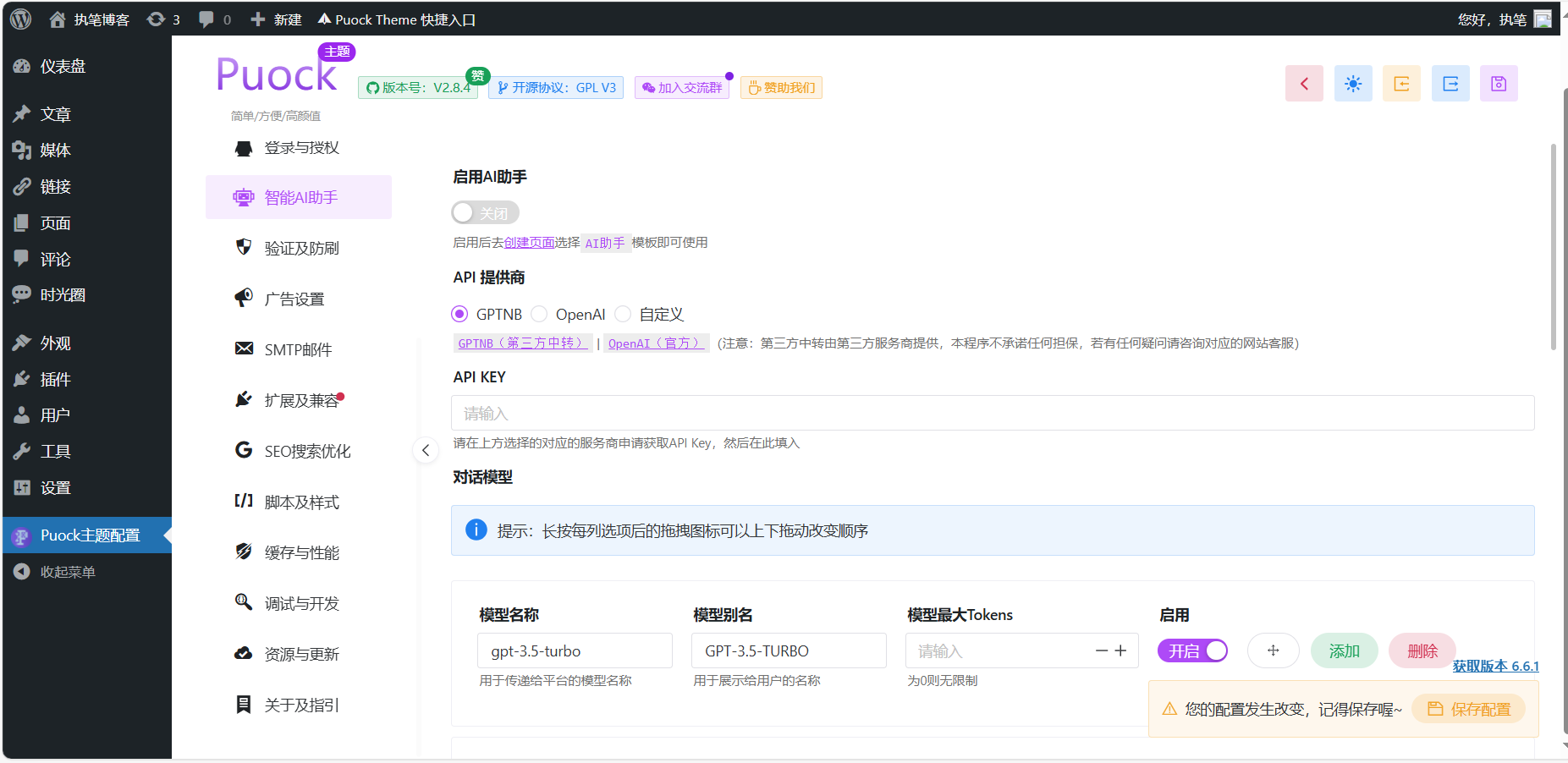Open the 用户 users menu

(x=87, y=415)
